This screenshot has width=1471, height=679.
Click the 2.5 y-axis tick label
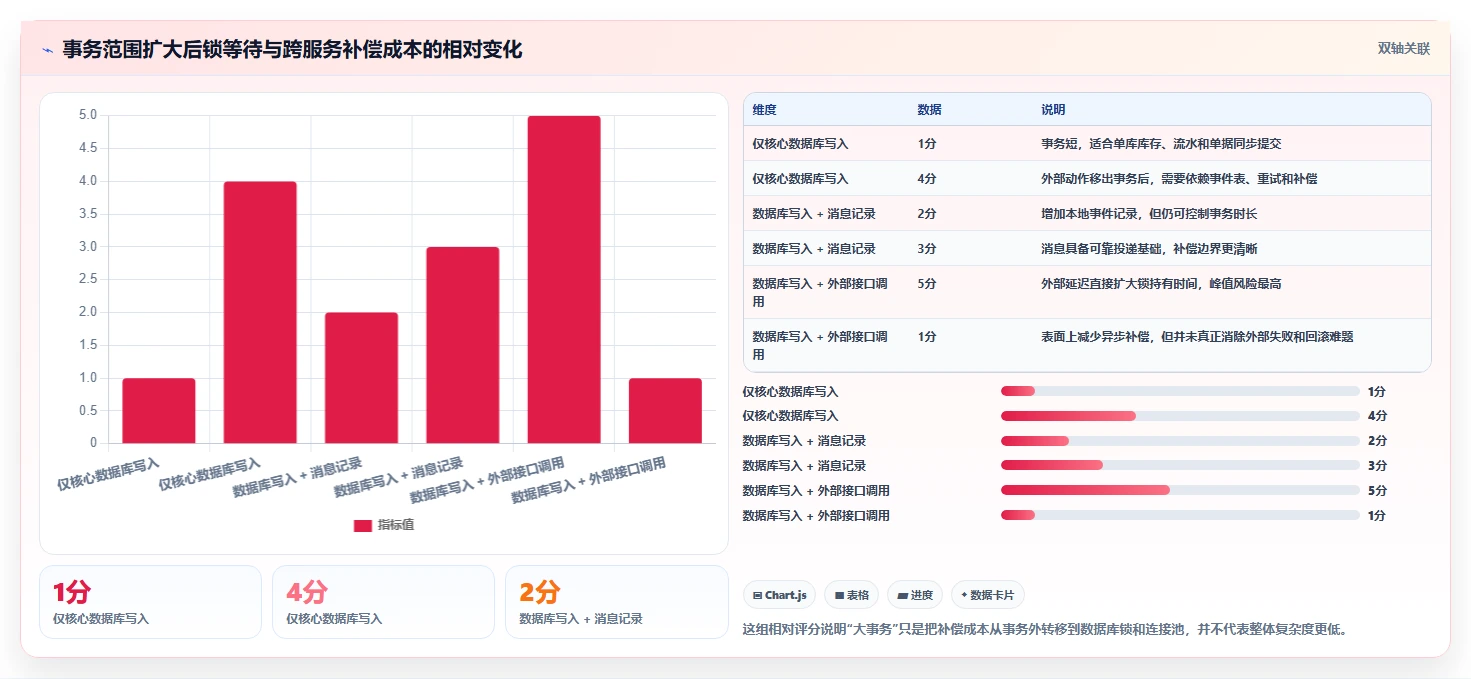pyautogui.click(x=88, y=279)
